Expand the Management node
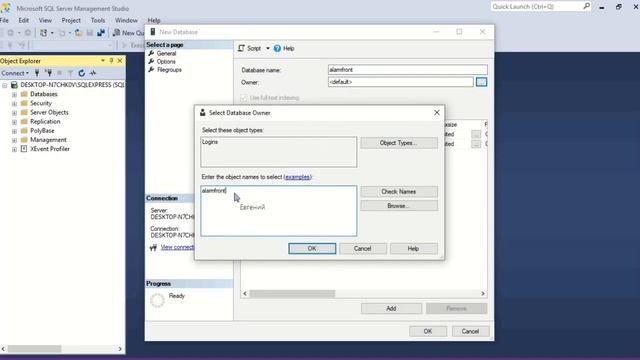 click(x=14, y=140)
